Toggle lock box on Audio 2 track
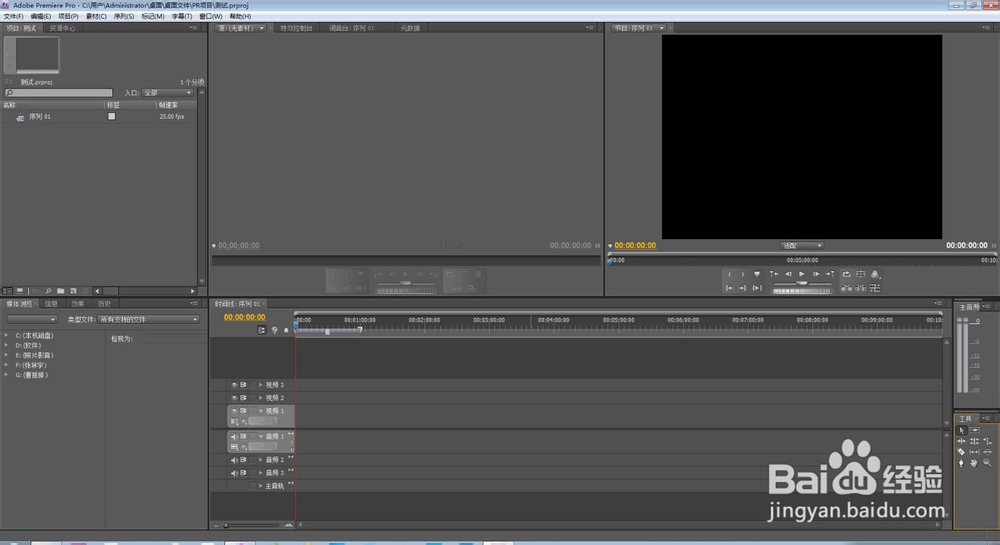 point(253,460)
